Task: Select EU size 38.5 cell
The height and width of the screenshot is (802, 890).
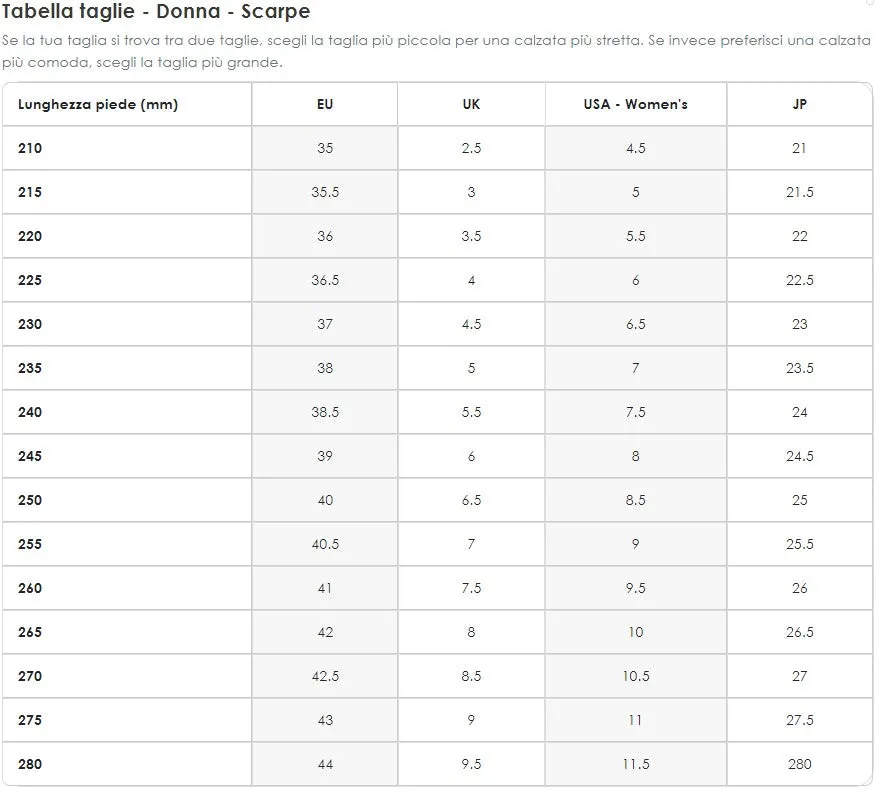Action: (x=325, y=412)
